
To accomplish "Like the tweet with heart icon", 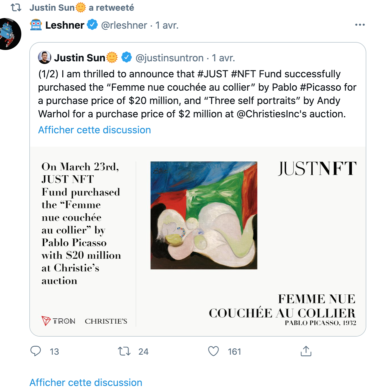I will 213,351.
